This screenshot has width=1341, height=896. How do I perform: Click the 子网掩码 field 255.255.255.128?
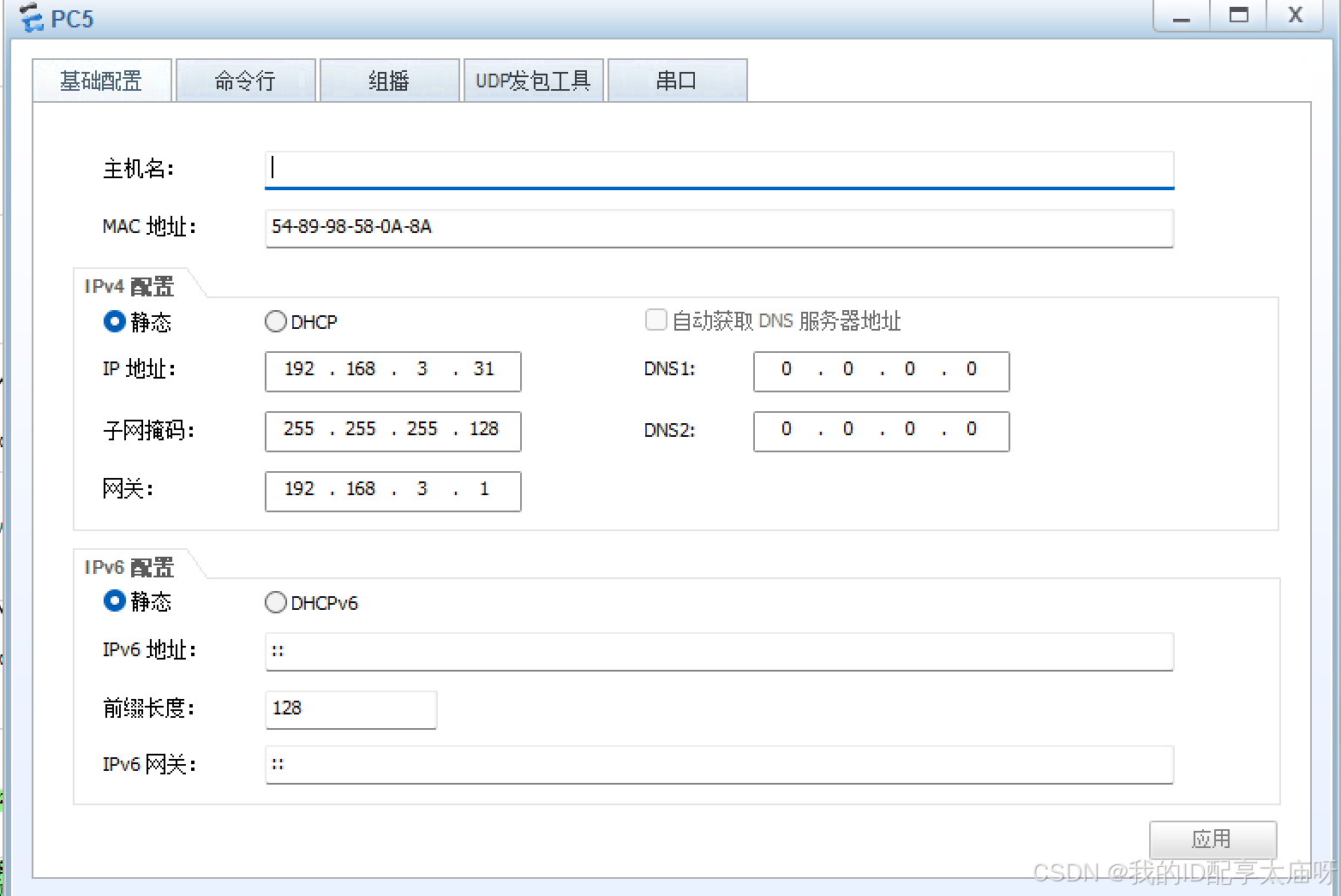[x=393, y=431]
